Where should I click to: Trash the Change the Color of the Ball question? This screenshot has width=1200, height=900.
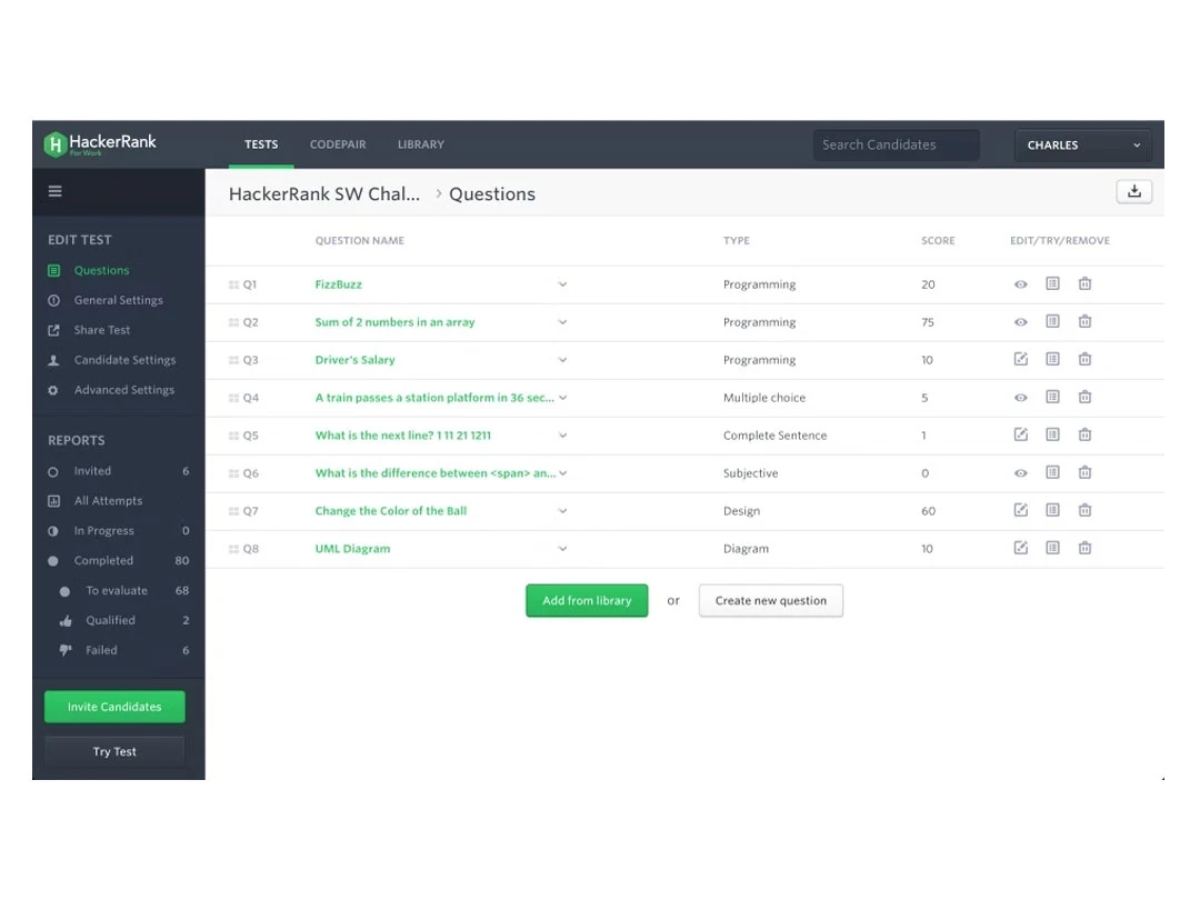(x=1084, y=510)
